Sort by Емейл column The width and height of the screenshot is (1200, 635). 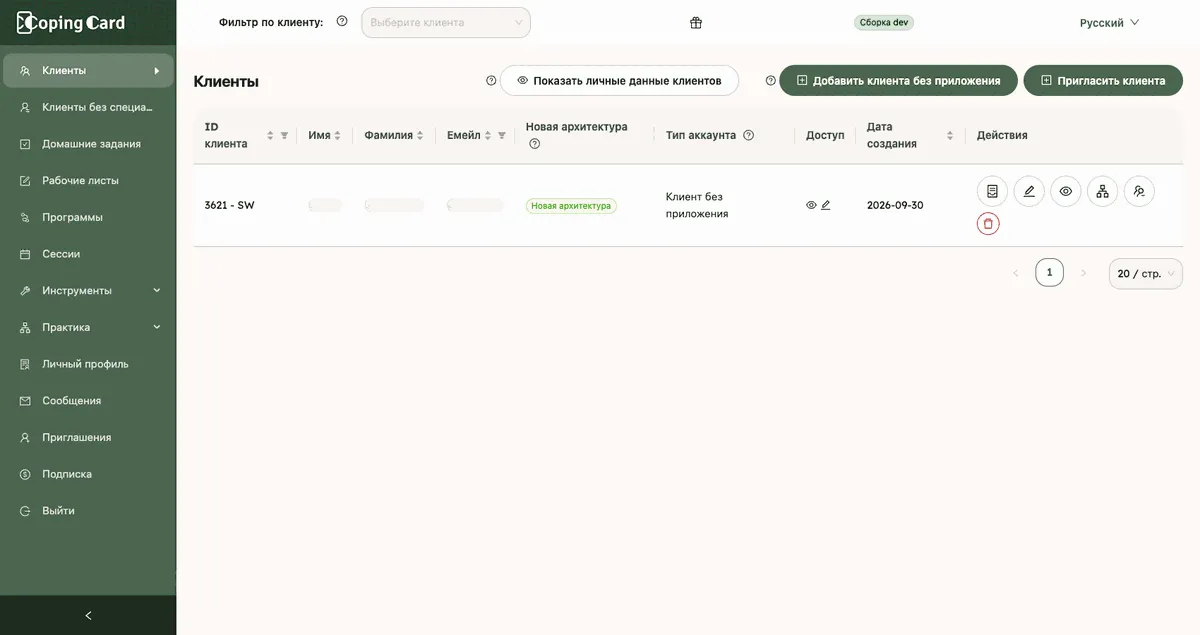click(488, 136)
